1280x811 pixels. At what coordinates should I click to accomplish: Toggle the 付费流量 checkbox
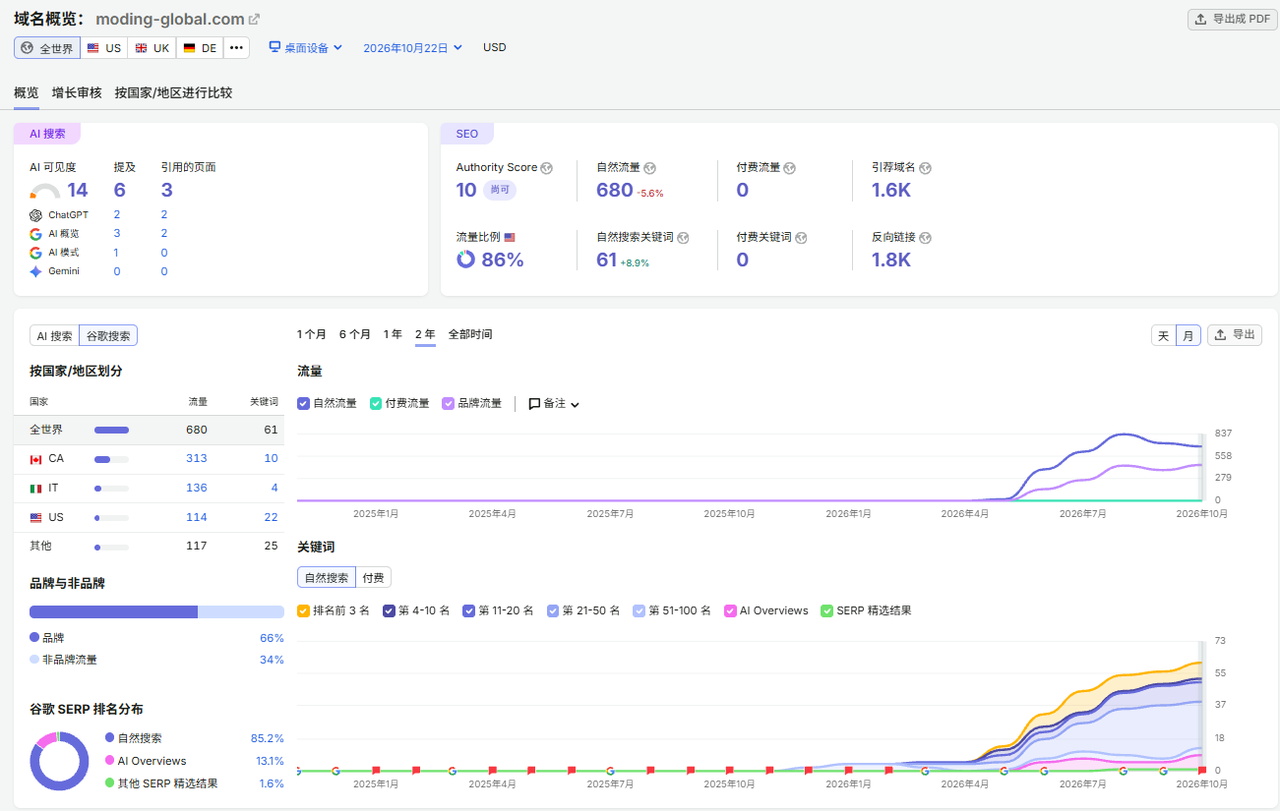click(376, 404)
